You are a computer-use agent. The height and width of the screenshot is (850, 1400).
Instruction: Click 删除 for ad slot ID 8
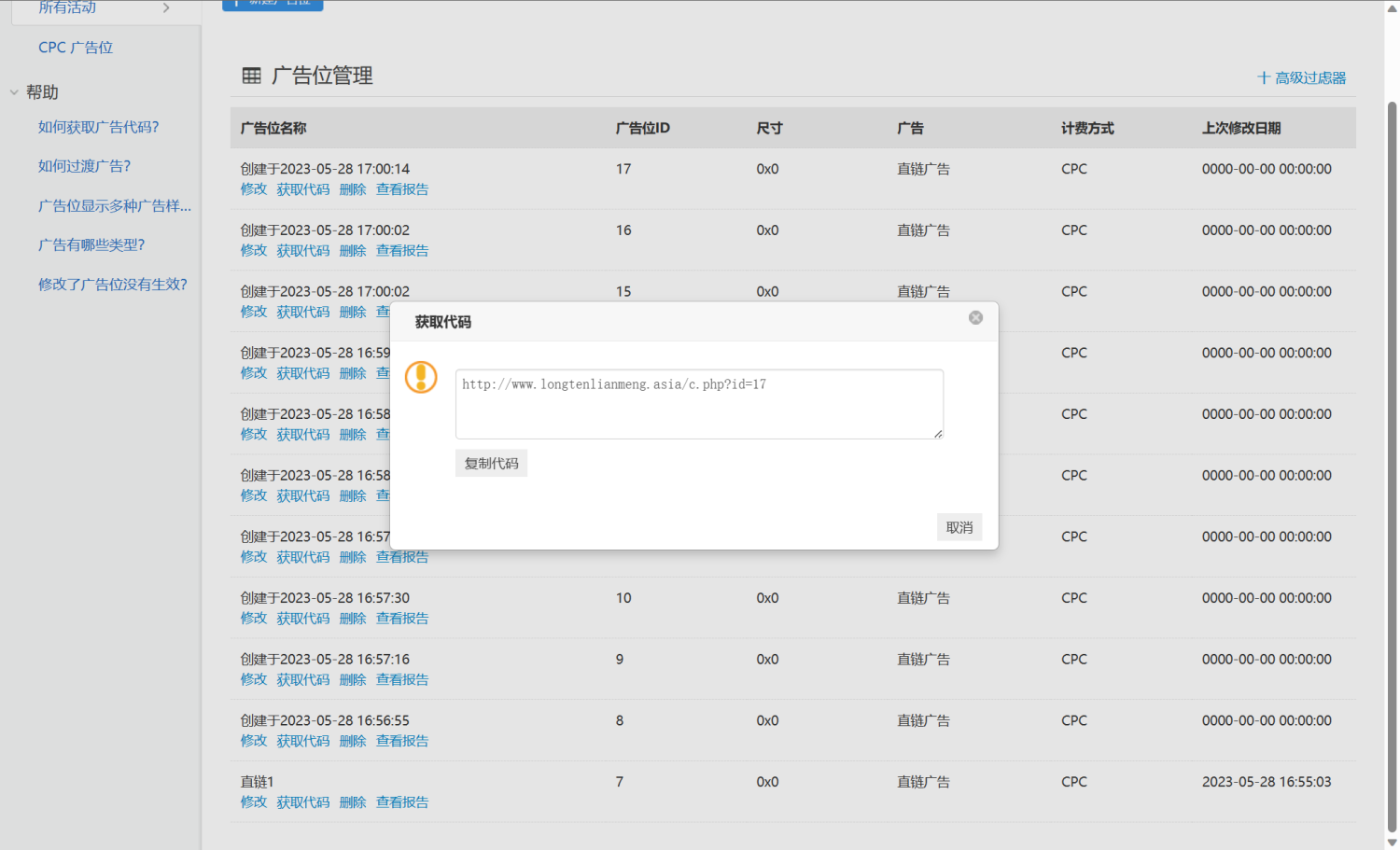tap(353, 741)
